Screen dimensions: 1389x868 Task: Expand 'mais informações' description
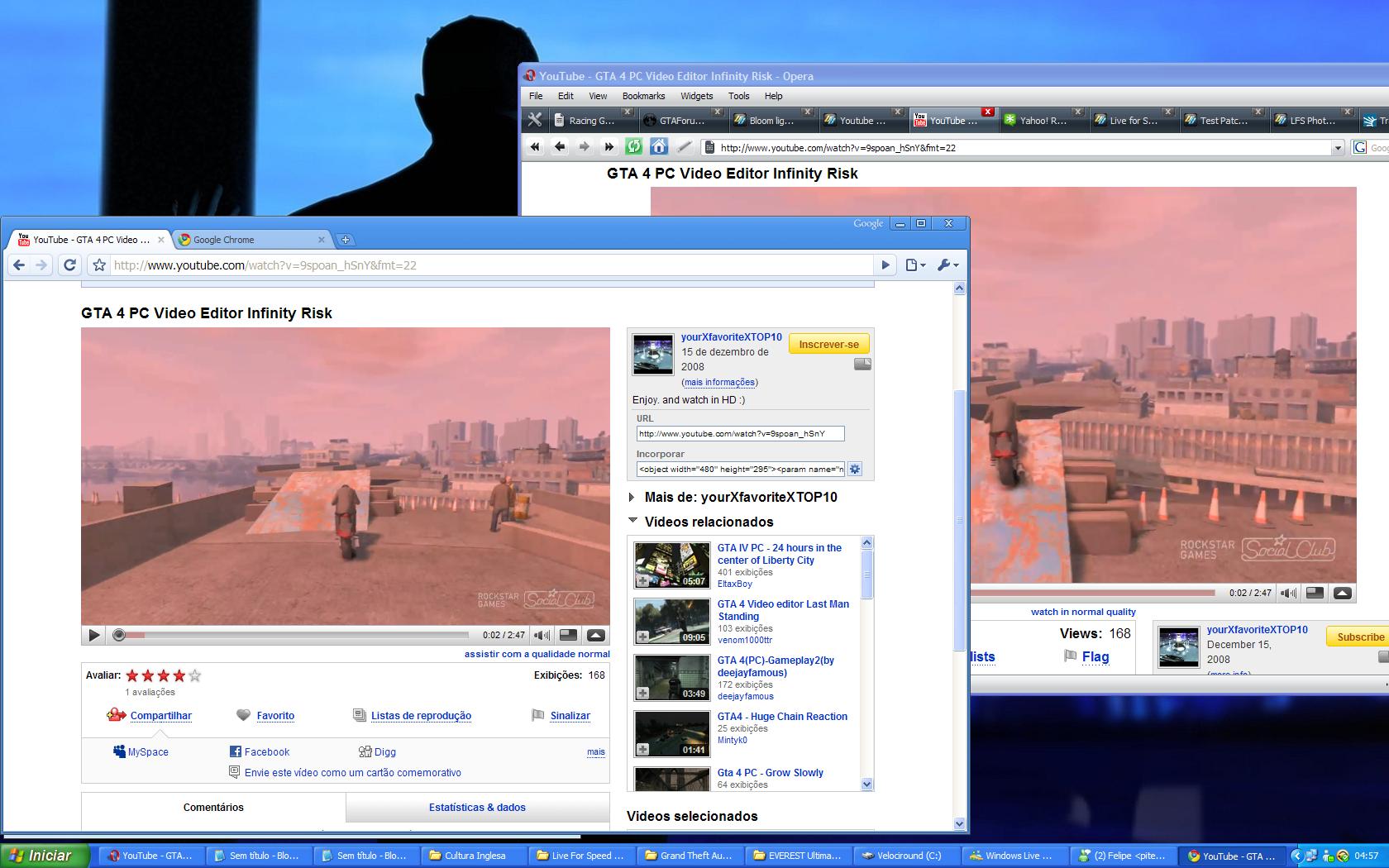pos(719,382)
